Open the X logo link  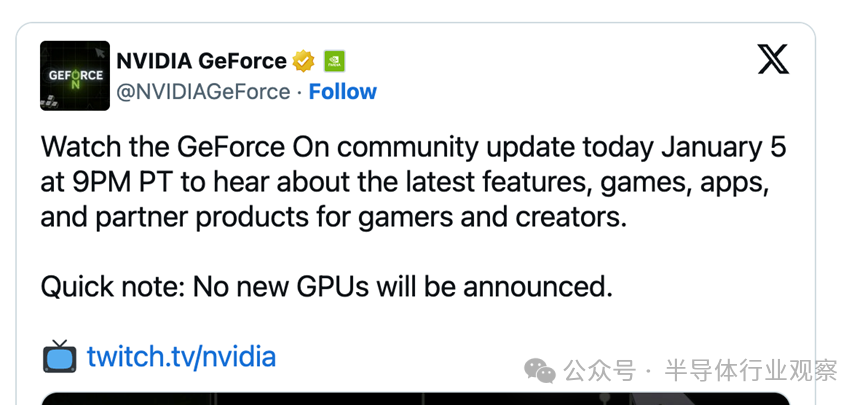pos(773,60)
